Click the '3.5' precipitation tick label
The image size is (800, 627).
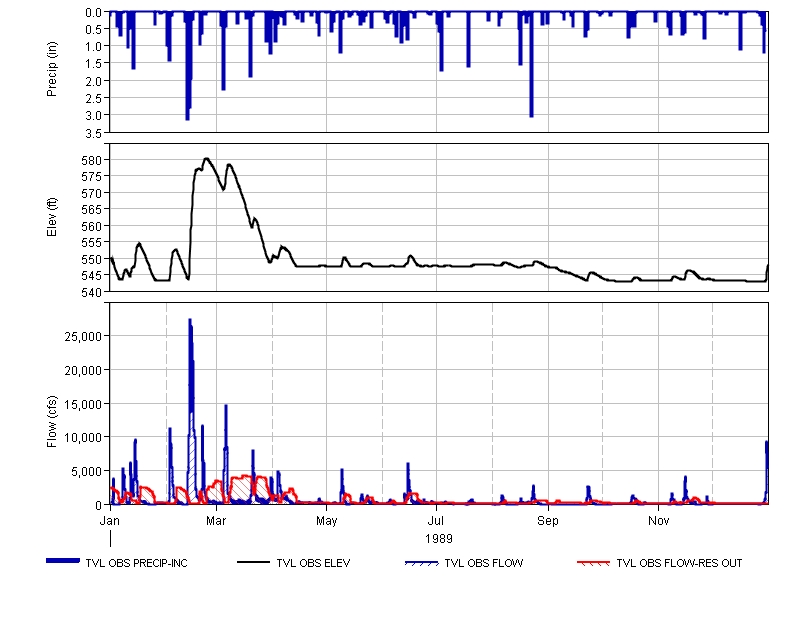pos(94,133)
